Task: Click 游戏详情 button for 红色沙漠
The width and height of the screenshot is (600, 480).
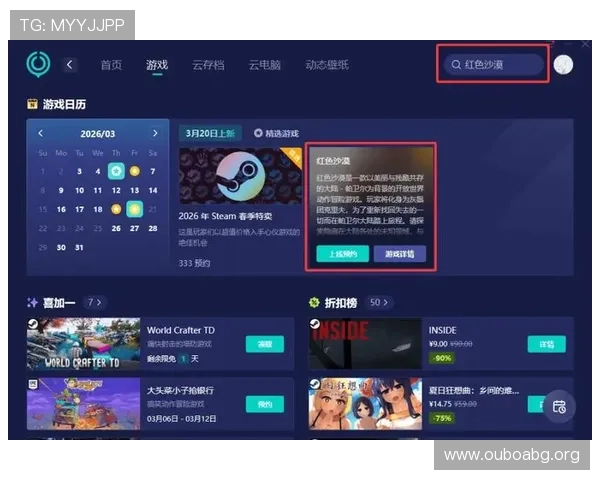Action: [400, 254]
